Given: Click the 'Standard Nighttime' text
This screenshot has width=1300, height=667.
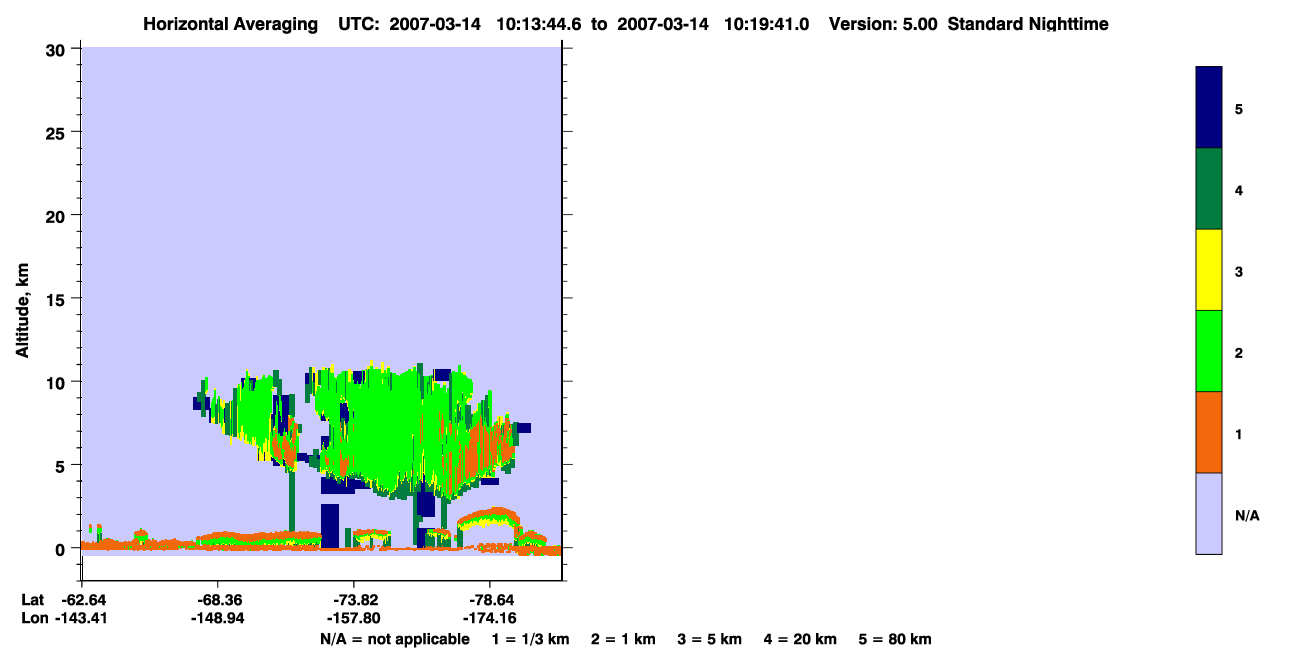Looking at the screenshot, I should point(1028,24).
